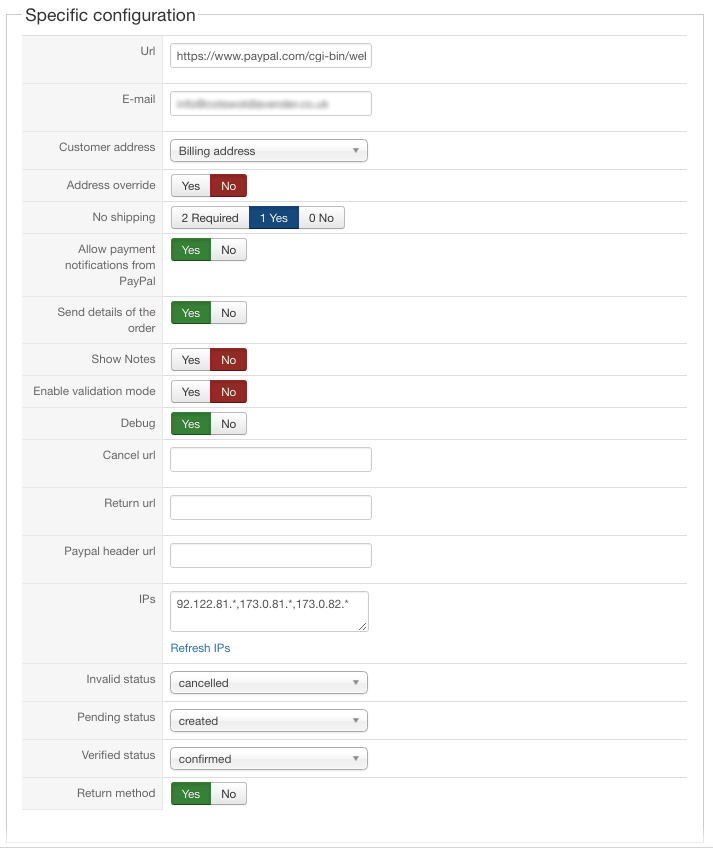The width and height of the screenshot is (713, 848).
Task: Enable Show Notes with Yes
Action: click(190, 360)
